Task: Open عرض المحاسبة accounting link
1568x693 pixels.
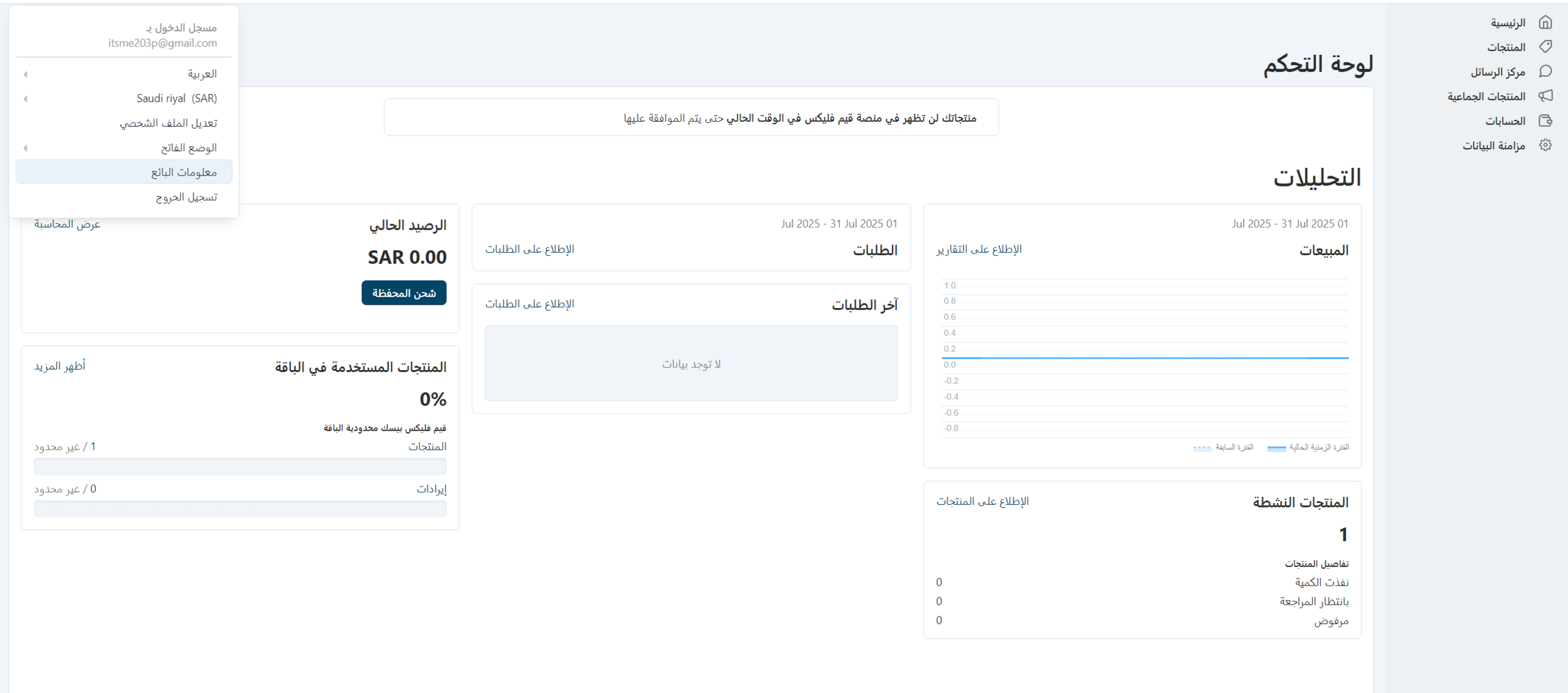Action: 67,224
